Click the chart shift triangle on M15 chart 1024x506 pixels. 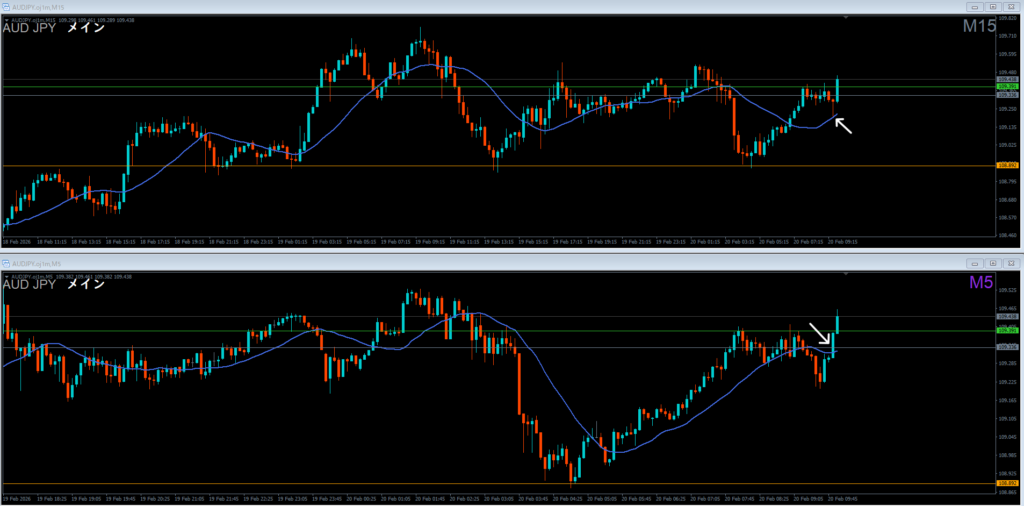846,18
